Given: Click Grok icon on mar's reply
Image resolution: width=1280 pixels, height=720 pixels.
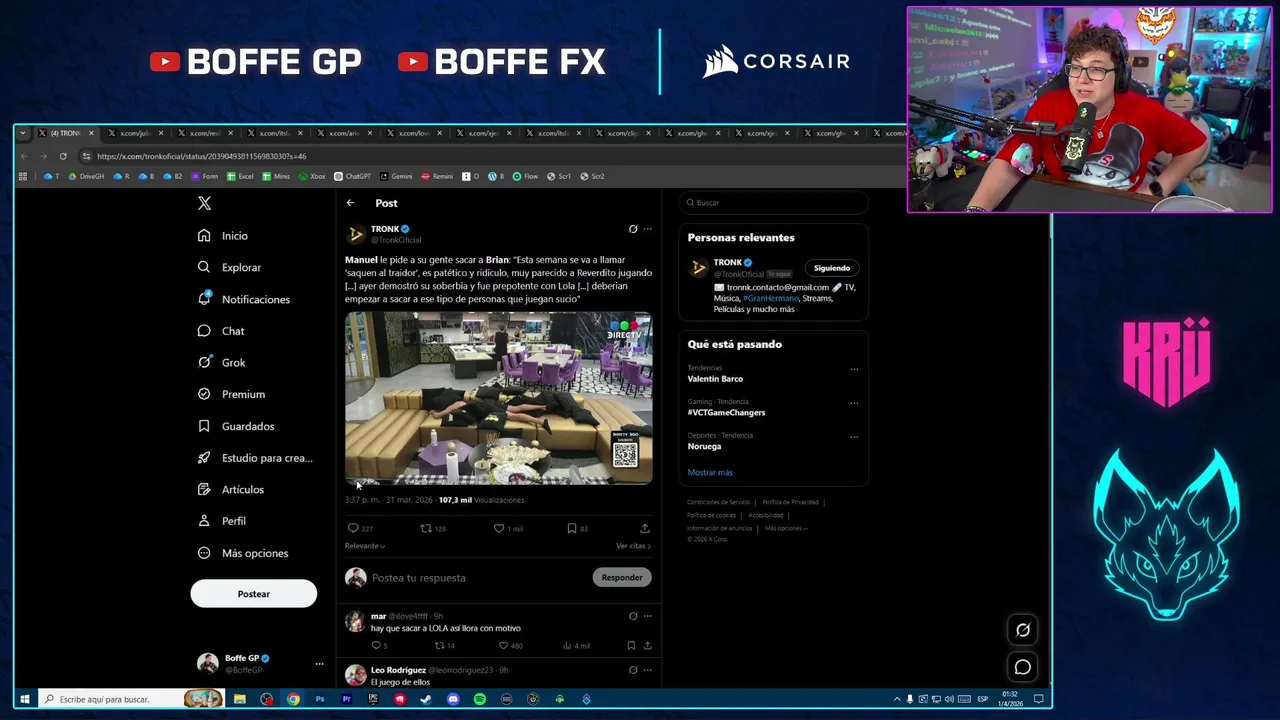Looking at the screenshot, I should click(x=633, y=616).
